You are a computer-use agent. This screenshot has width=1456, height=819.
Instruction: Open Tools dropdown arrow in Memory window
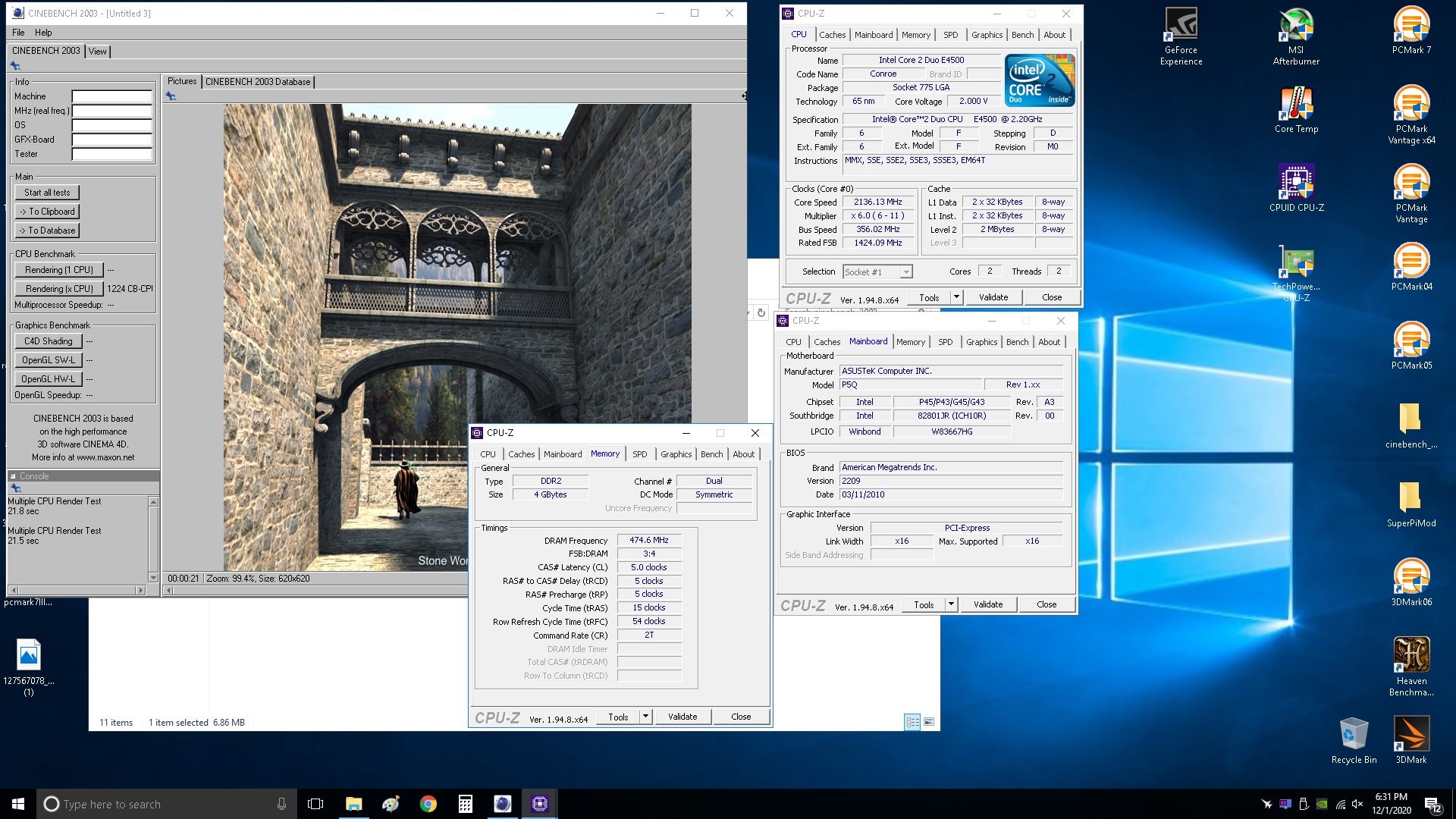[645, 717]
